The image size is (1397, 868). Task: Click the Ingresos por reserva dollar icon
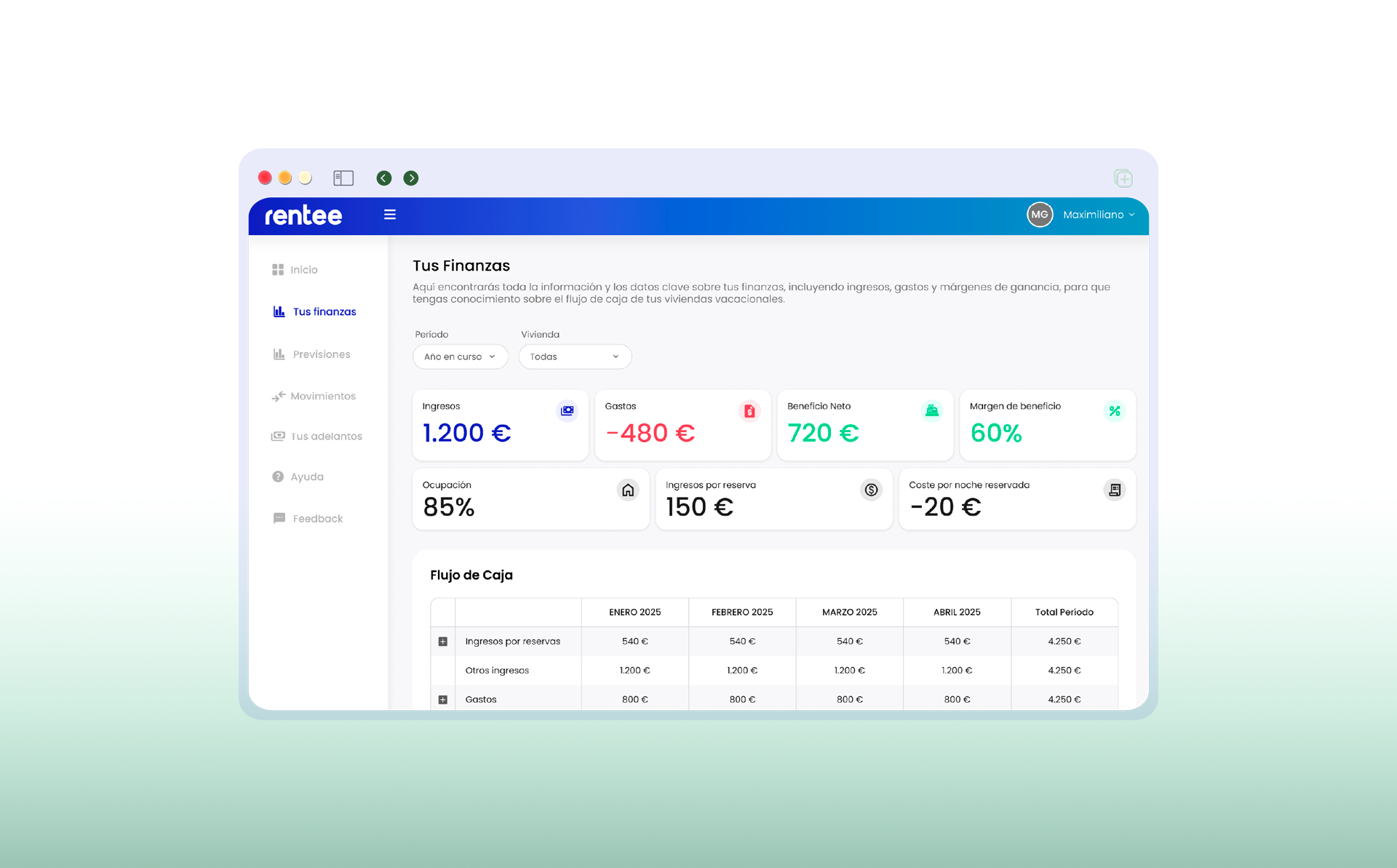871,490
